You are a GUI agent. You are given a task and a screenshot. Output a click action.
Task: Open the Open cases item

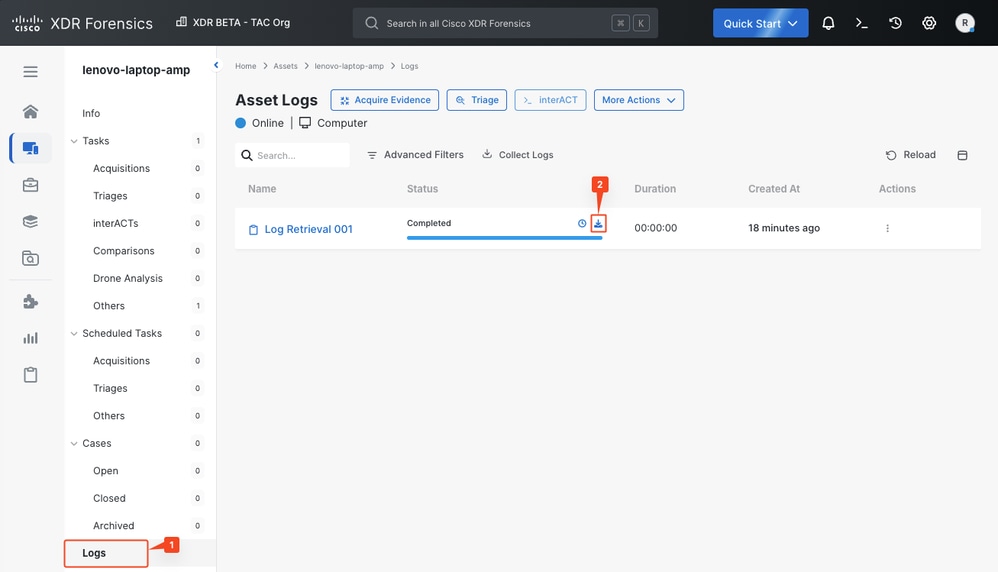tap(106, 471)
